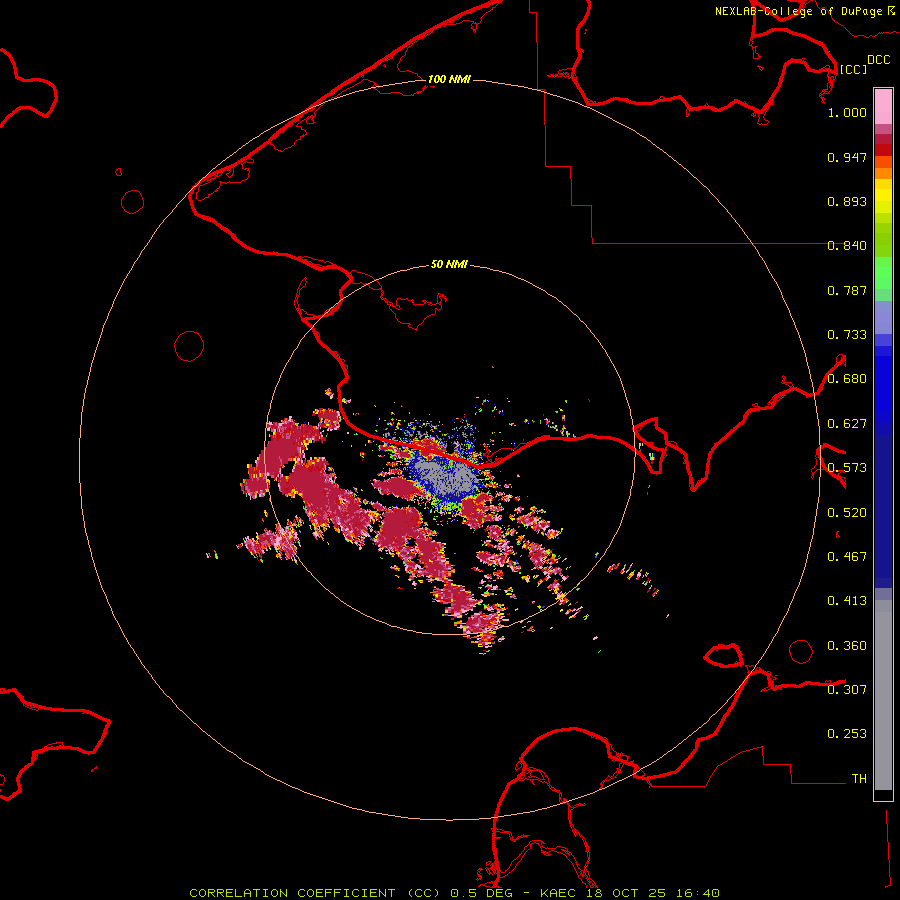This screenshot has width=900, height=900.
Task: Click the gray low-CC clutter blob at the radar center
Action: pos(447,478)
